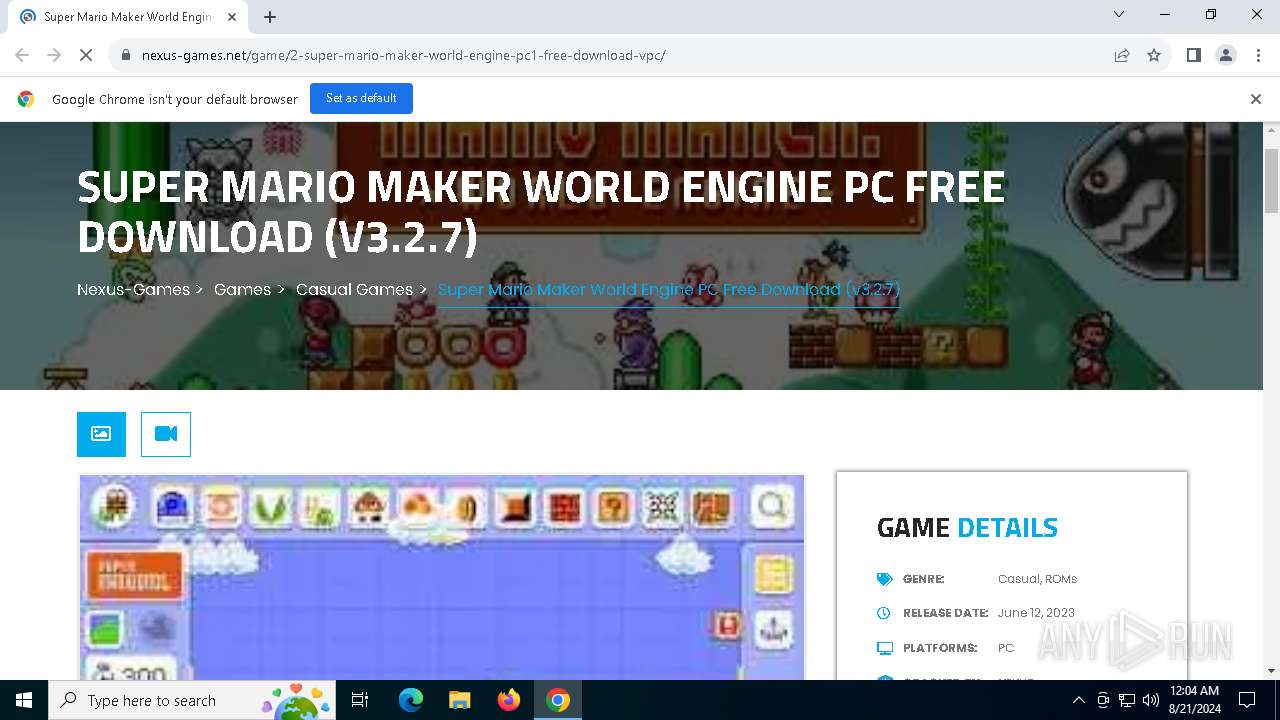Launch Firefox from taskbar
The width and height of the screenshot is (1280, 720).
click(x=509, y=700)
